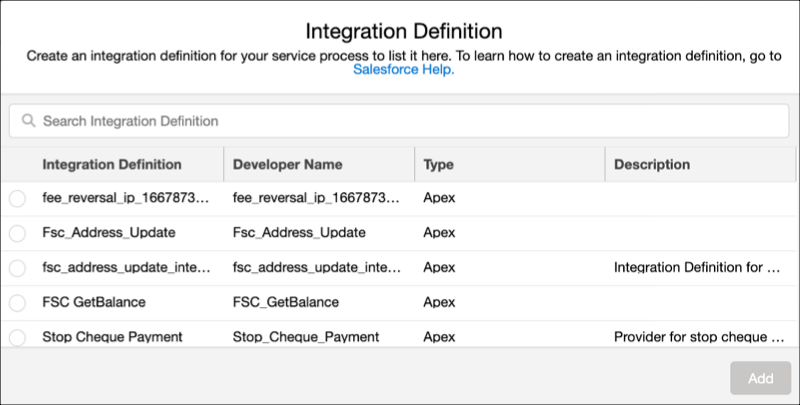
Task: Focus the Search Integration Definition field
Action: [399, 121]
